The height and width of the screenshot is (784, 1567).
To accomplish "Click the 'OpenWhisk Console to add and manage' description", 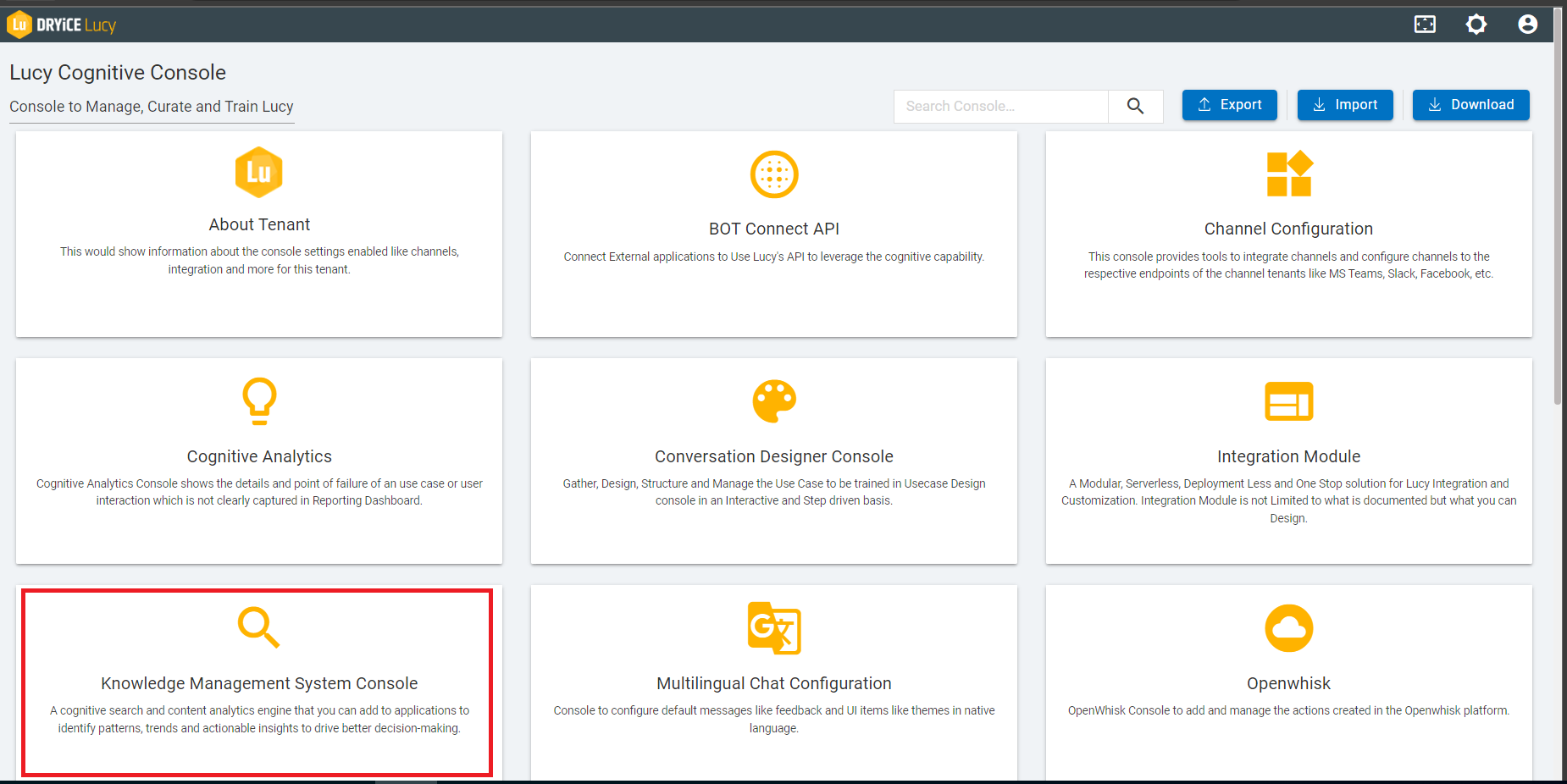I will click(x=1289, y=710).
